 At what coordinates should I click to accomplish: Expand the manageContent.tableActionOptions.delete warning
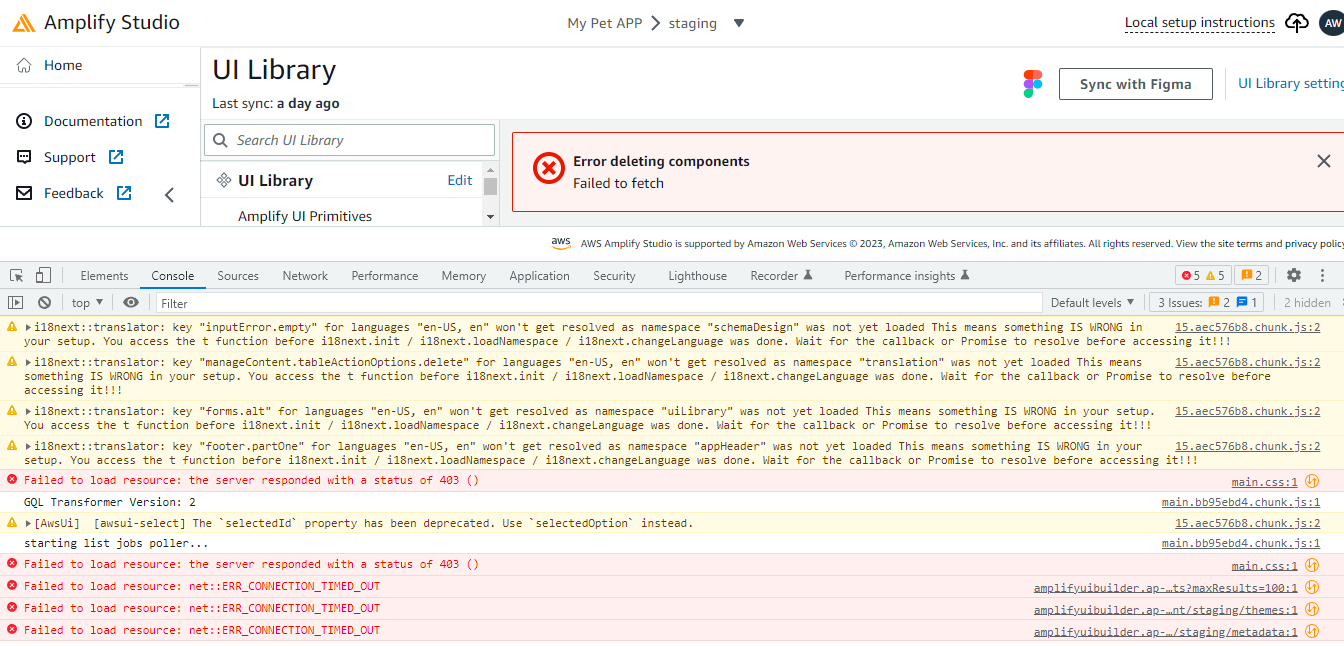pyautogui.click(x=28, y=362)
